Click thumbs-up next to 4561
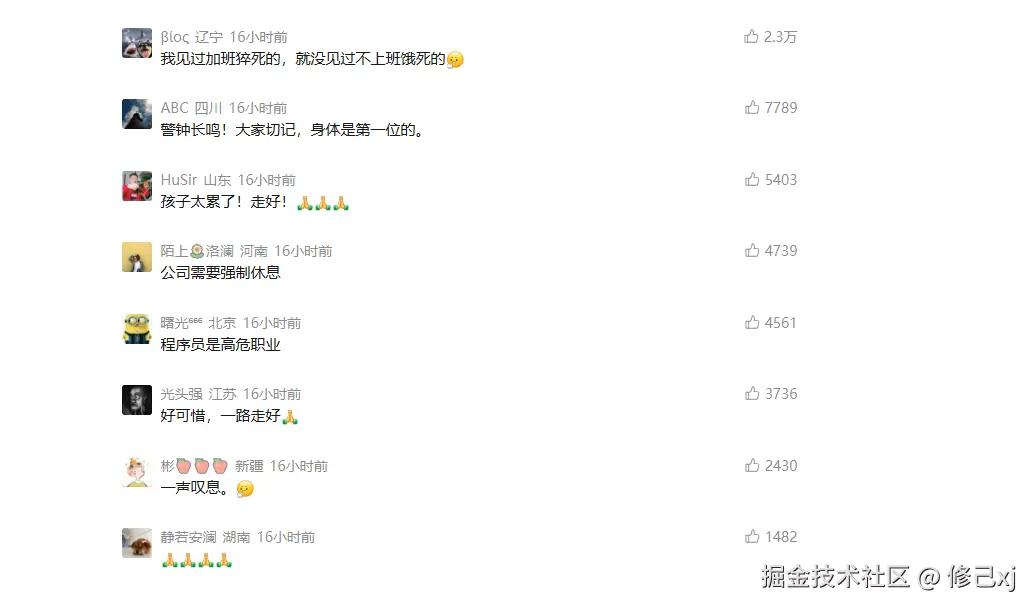Viewport: 1035px width, 610px height. 752,322
